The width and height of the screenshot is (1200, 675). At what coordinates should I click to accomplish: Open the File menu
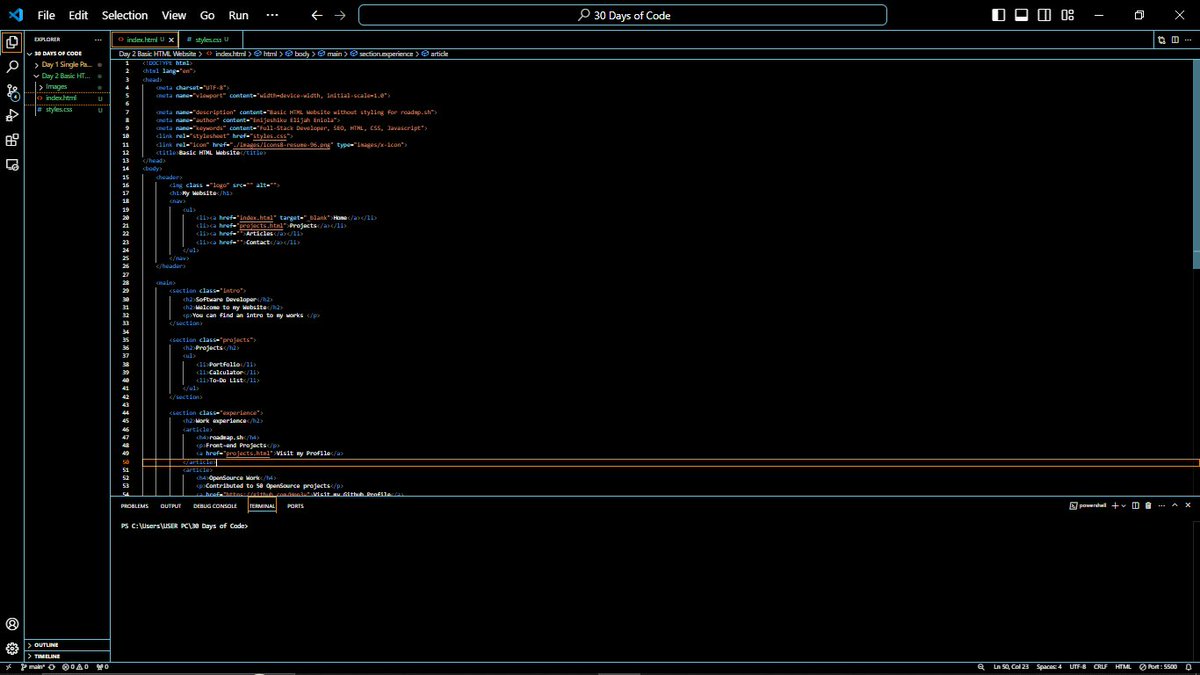point(46,15)
